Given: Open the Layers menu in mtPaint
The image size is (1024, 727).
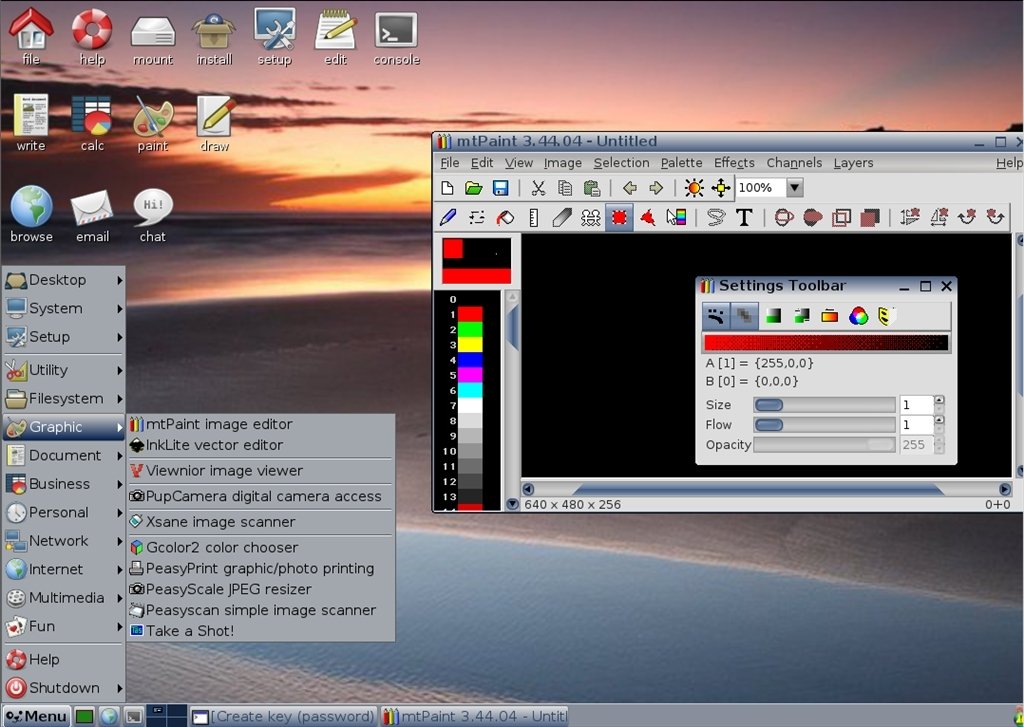Looking at the screenshot, I should click(x=853, y=163).
